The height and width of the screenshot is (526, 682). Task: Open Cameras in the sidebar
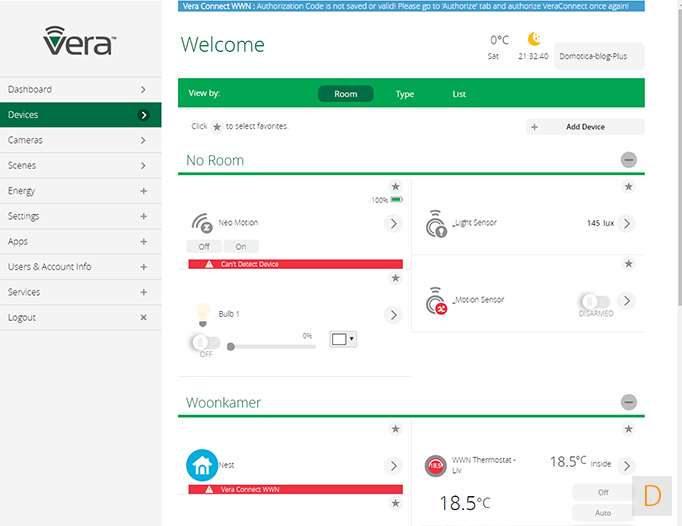80,140
